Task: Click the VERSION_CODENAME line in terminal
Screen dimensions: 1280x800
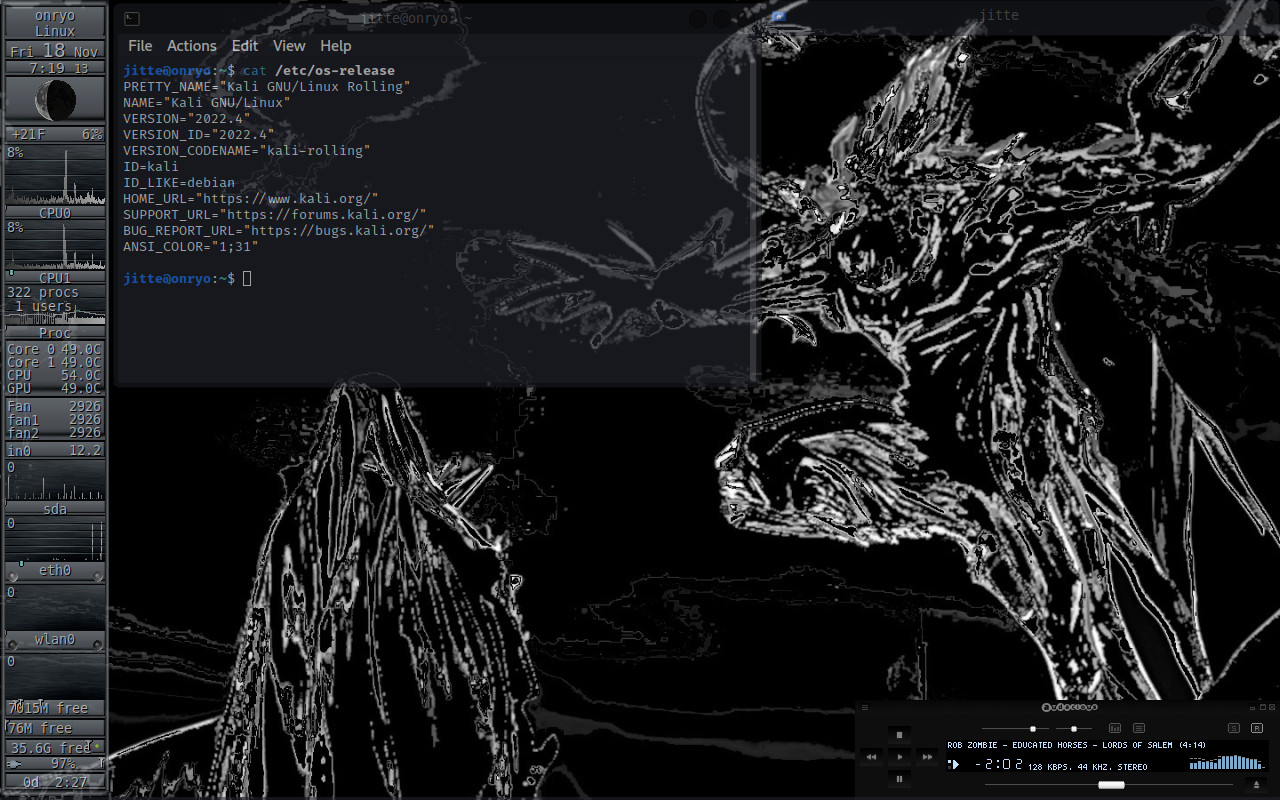Action: click(247, 151)
